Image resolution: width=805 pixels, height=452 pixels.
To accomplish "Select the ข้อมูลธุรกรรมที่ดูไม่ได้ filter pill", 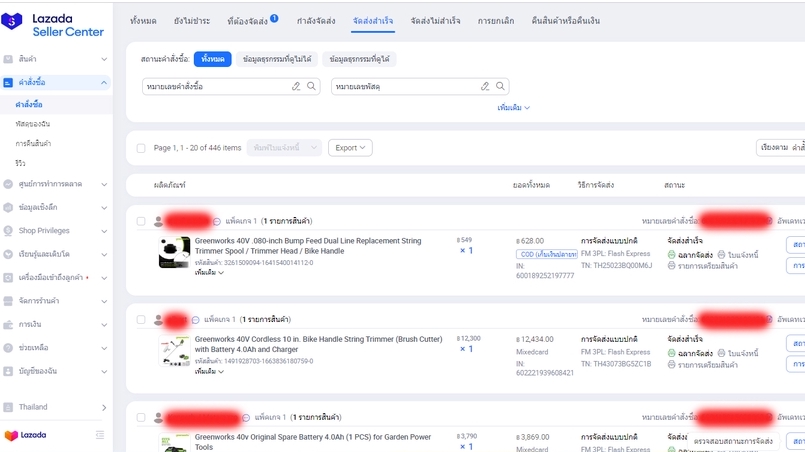I will pyautogui.click(x=277, y=59).
